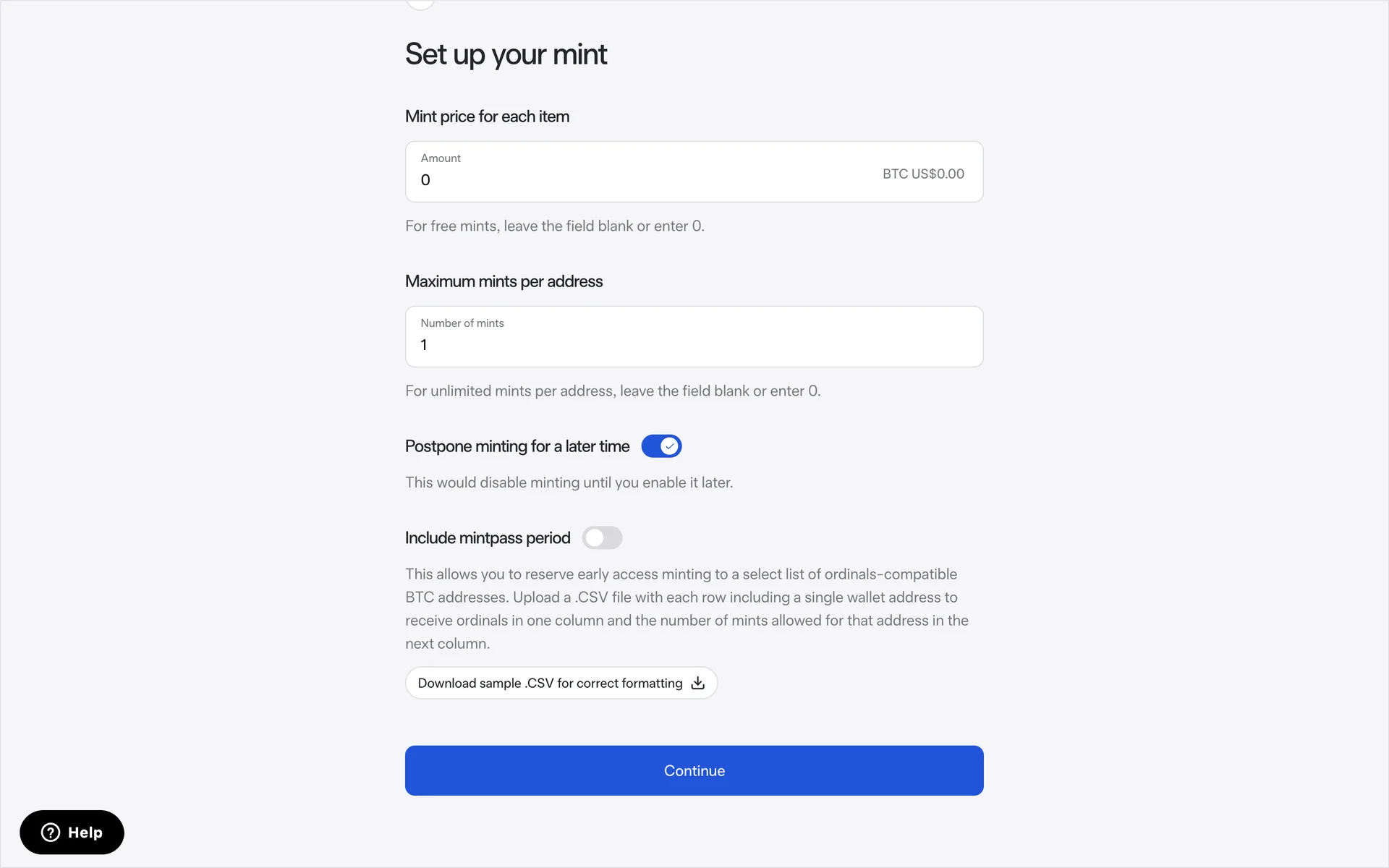
Task: Click the question mark icon beside Help
Action: tap(51, 833)
